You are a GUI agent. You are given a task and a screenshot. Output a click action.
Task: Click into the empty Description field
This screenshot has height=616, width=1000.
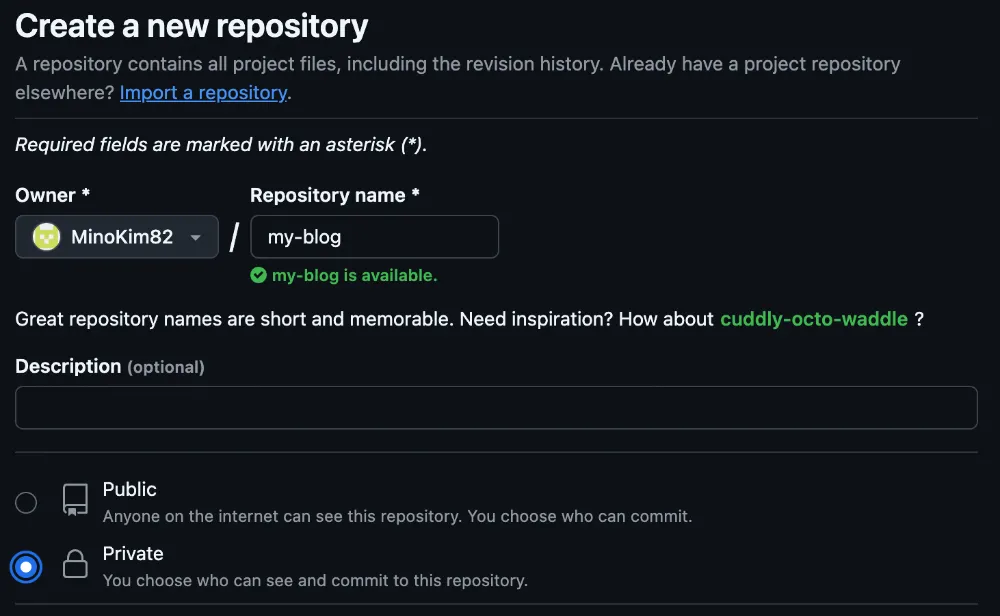pos(496,407)
